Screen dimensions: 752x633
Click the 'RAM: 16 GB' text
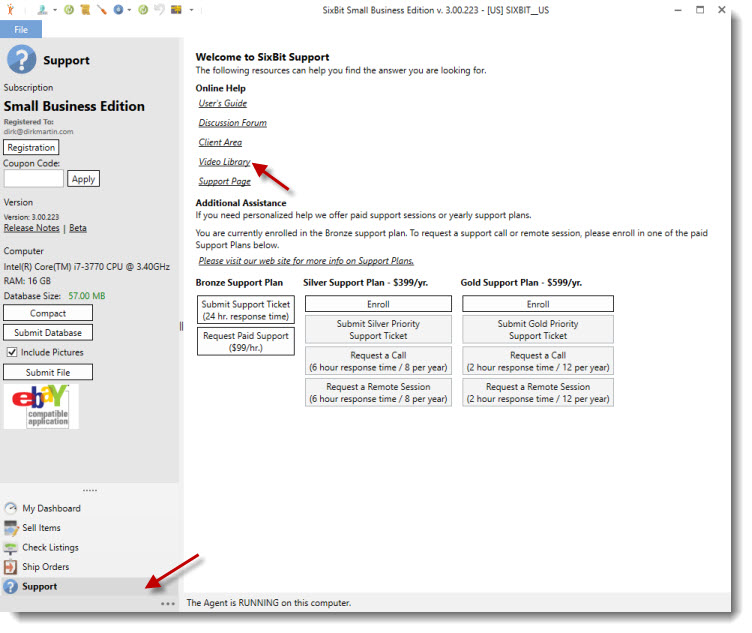(27, 281)
